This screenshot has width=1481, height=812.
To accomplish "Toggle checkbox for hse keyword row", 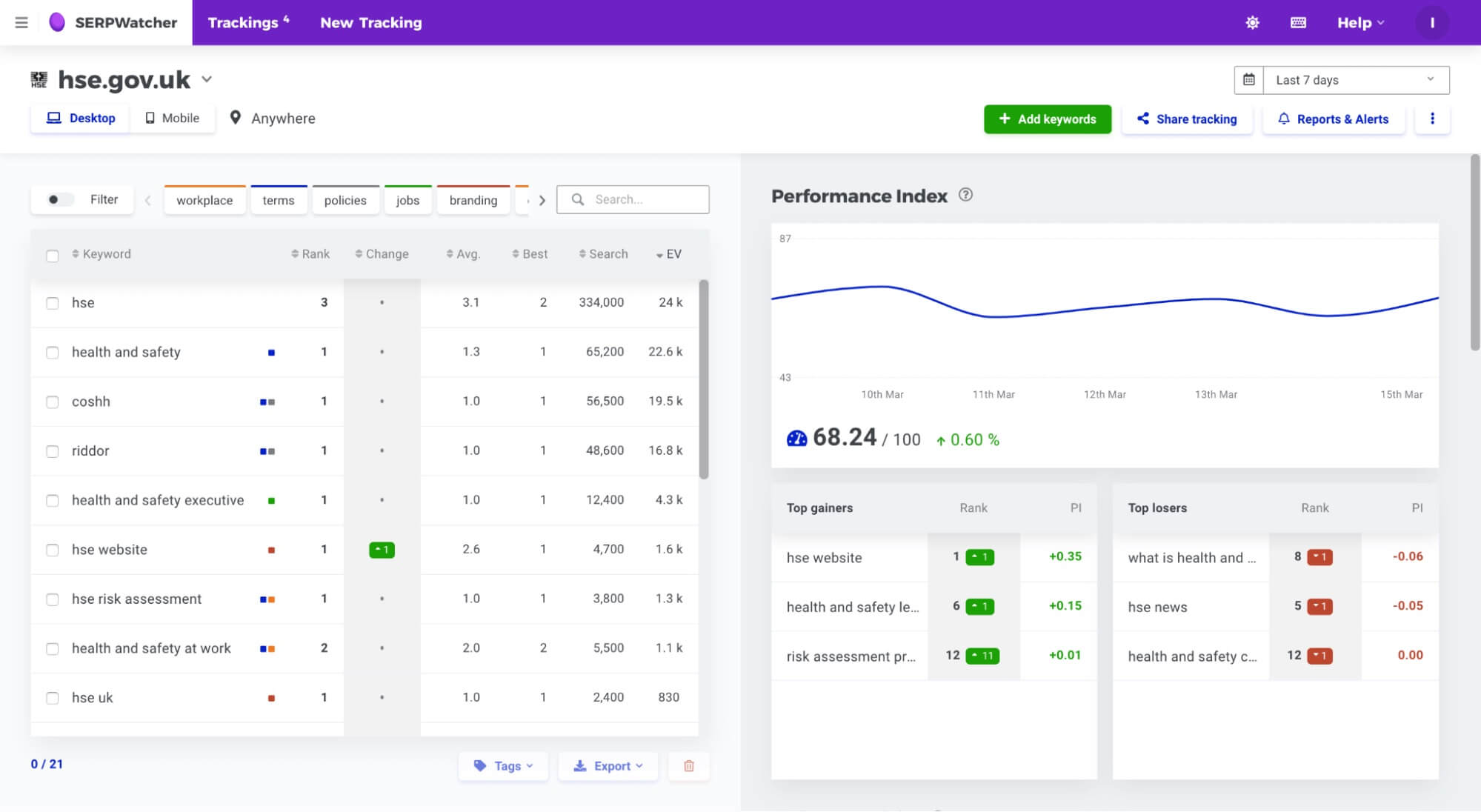I will point(52,302).
